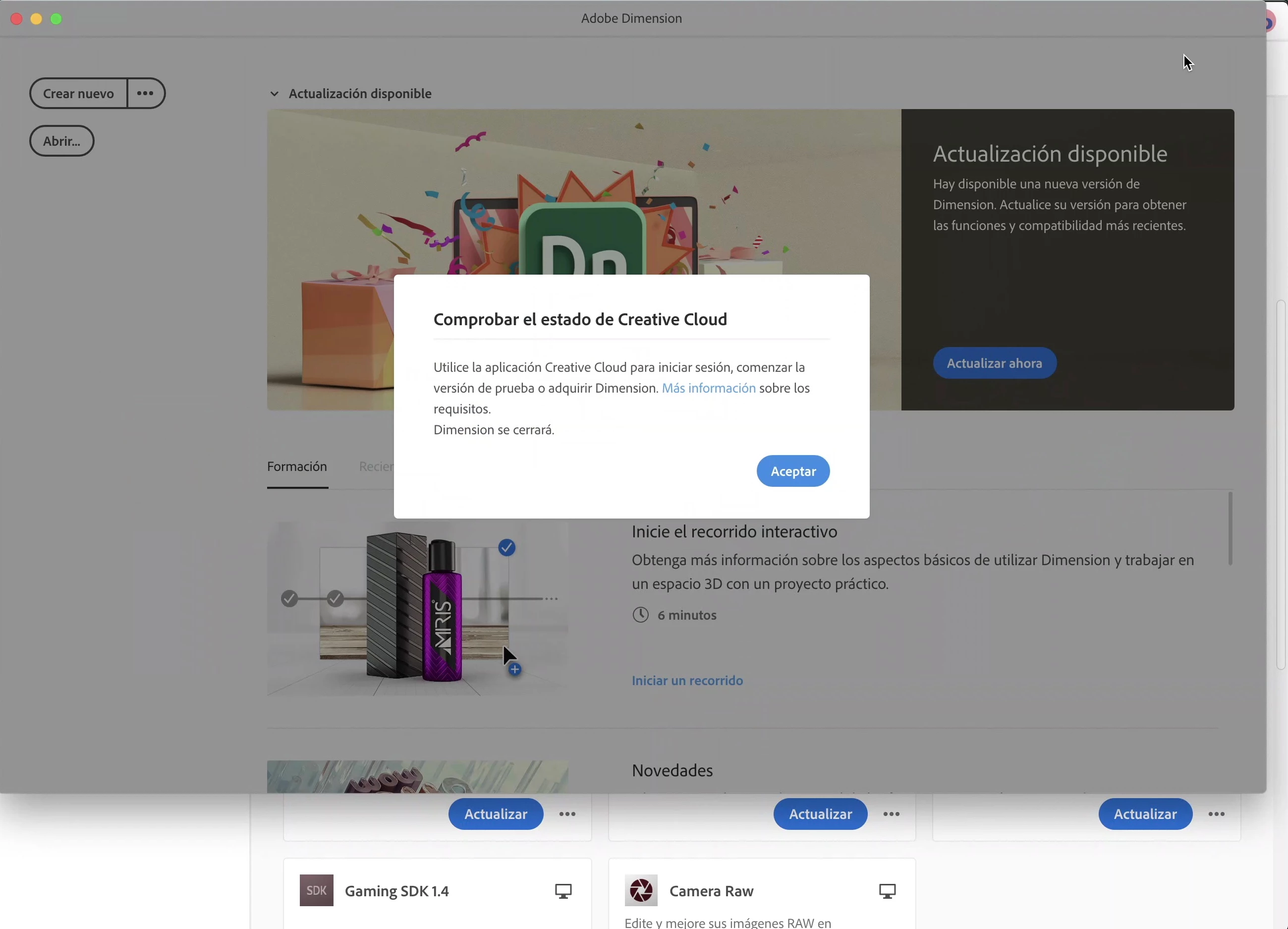This screenshot has height=929, width=1288.
Task: Collapse the Actualización disponible section chevron
Action: pos(274,94)
